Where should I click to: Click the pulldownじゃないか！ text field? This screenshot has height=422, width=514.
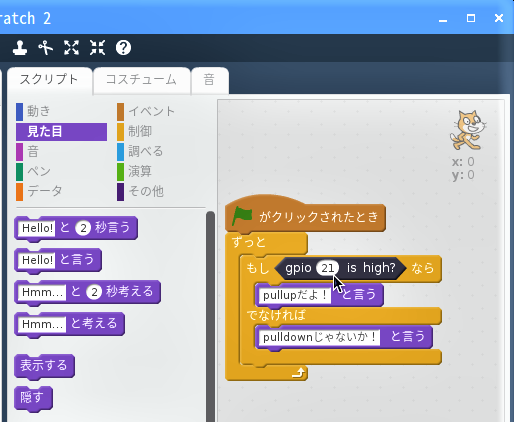click(319, 337)
